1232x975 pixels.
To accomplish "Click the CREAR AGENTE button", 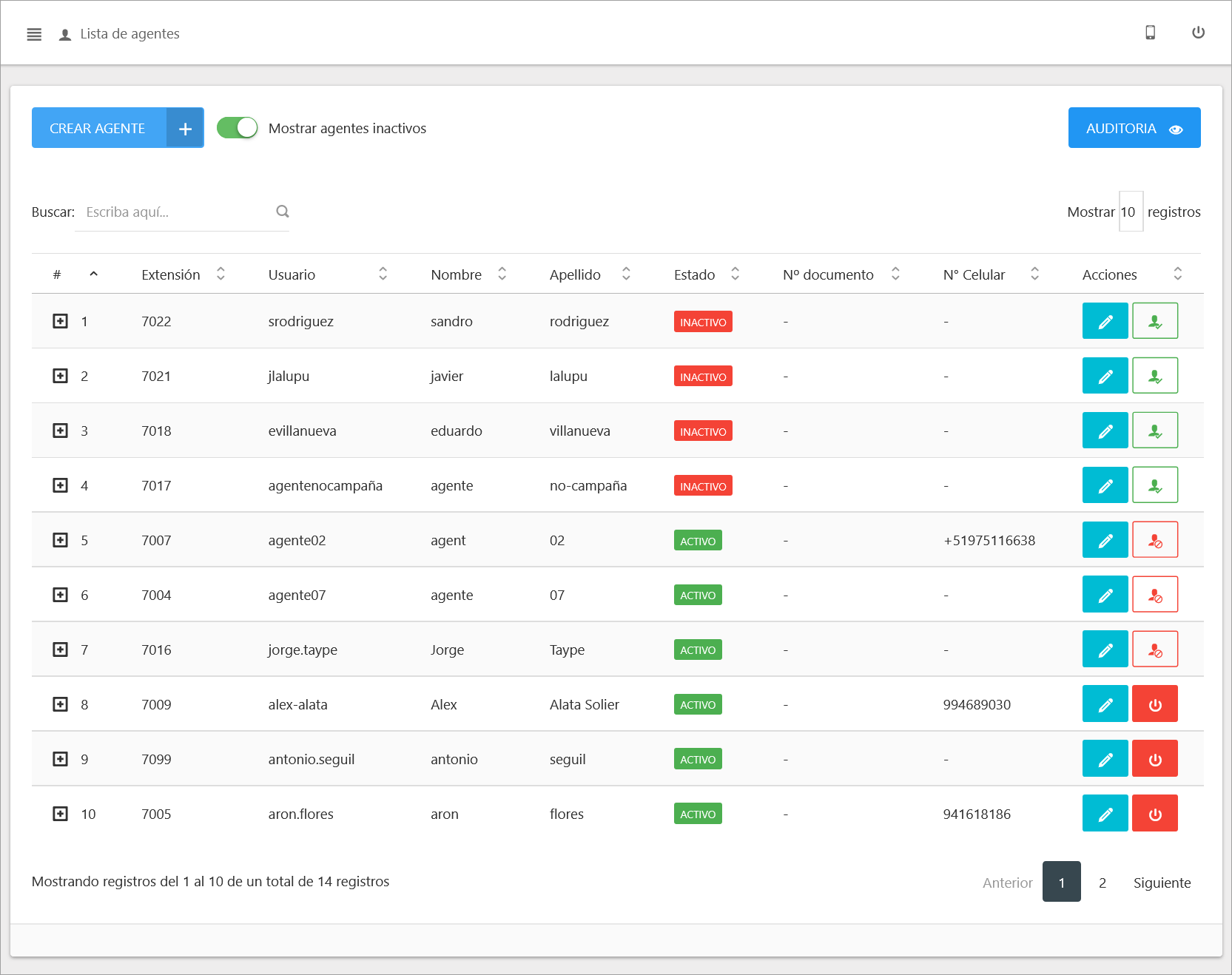I will 117,128.
